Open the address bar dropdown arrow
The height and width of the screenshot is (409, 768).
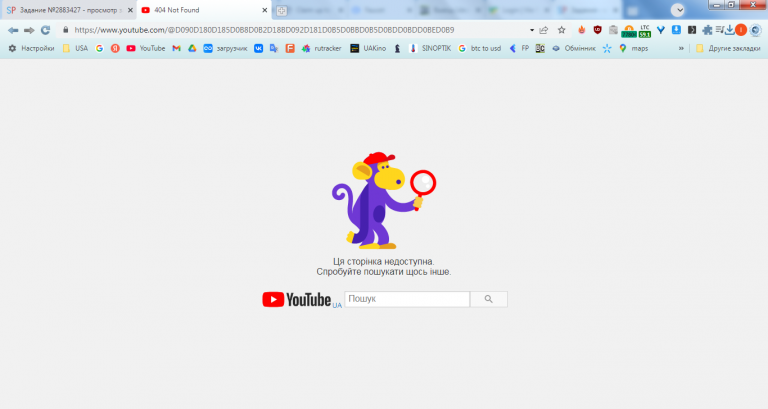pyautogui.click(x=532, y=30)
